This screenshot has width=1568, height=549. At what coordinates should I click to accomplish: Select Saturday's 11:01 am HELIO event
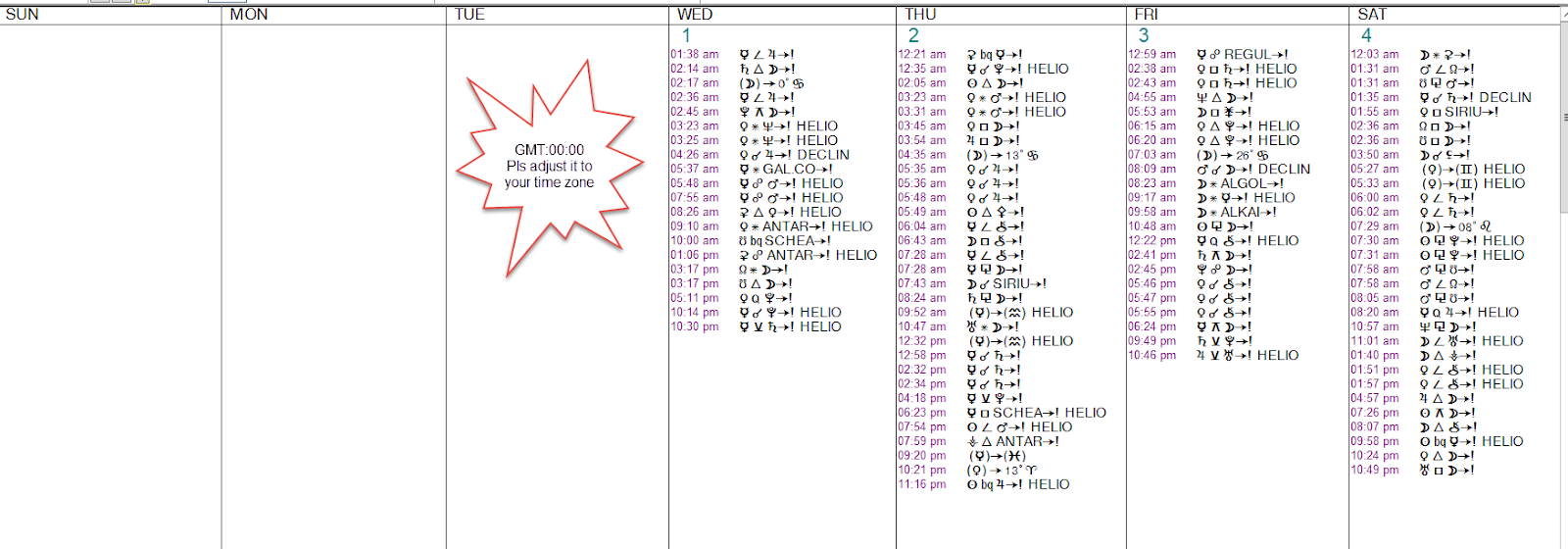tap(1437, 341)
